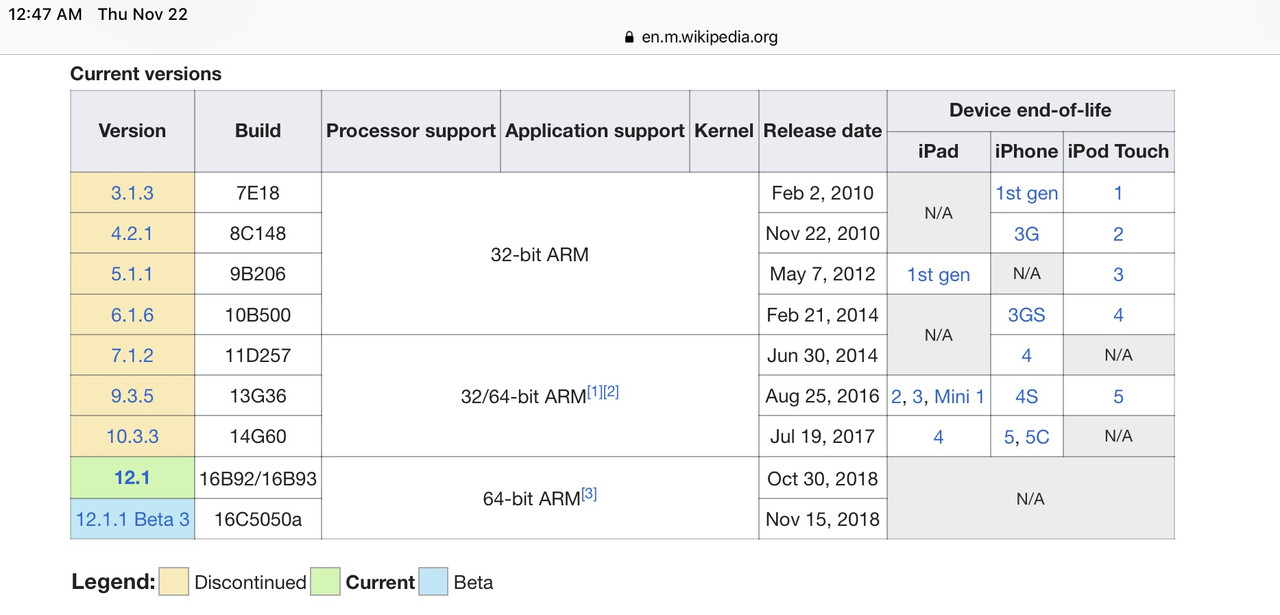This screenshot has width=1280, height=615.
Task: Open the iPhone 1st gen link
Action: tap(1026, 193)
